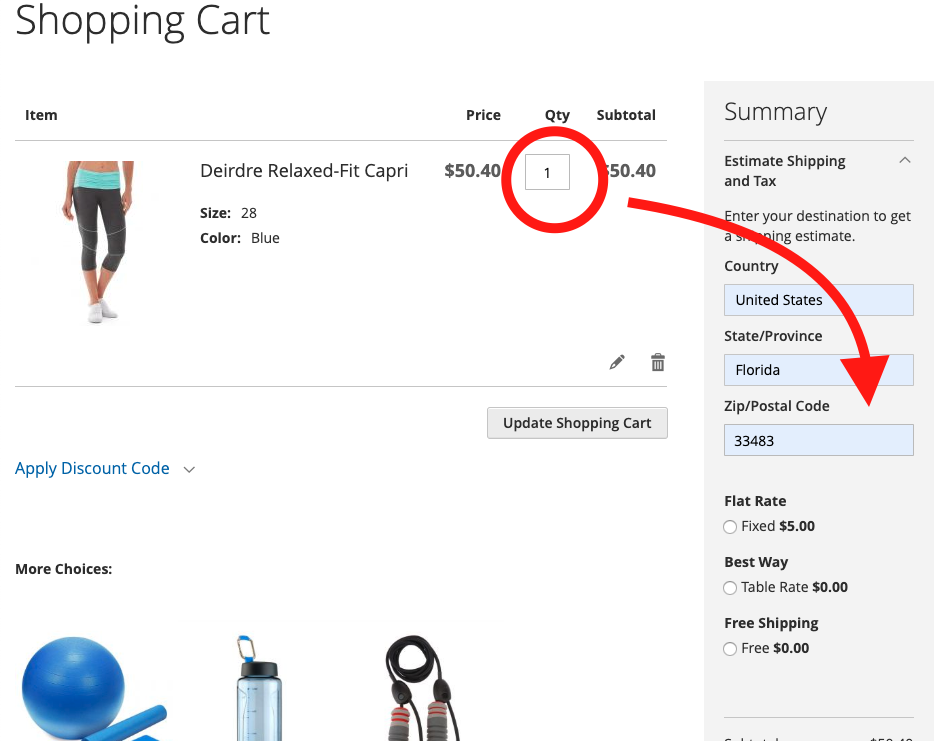The image size is (944, 741).
Task: Click the trash can remove item icon
Action: coord(658,362)
